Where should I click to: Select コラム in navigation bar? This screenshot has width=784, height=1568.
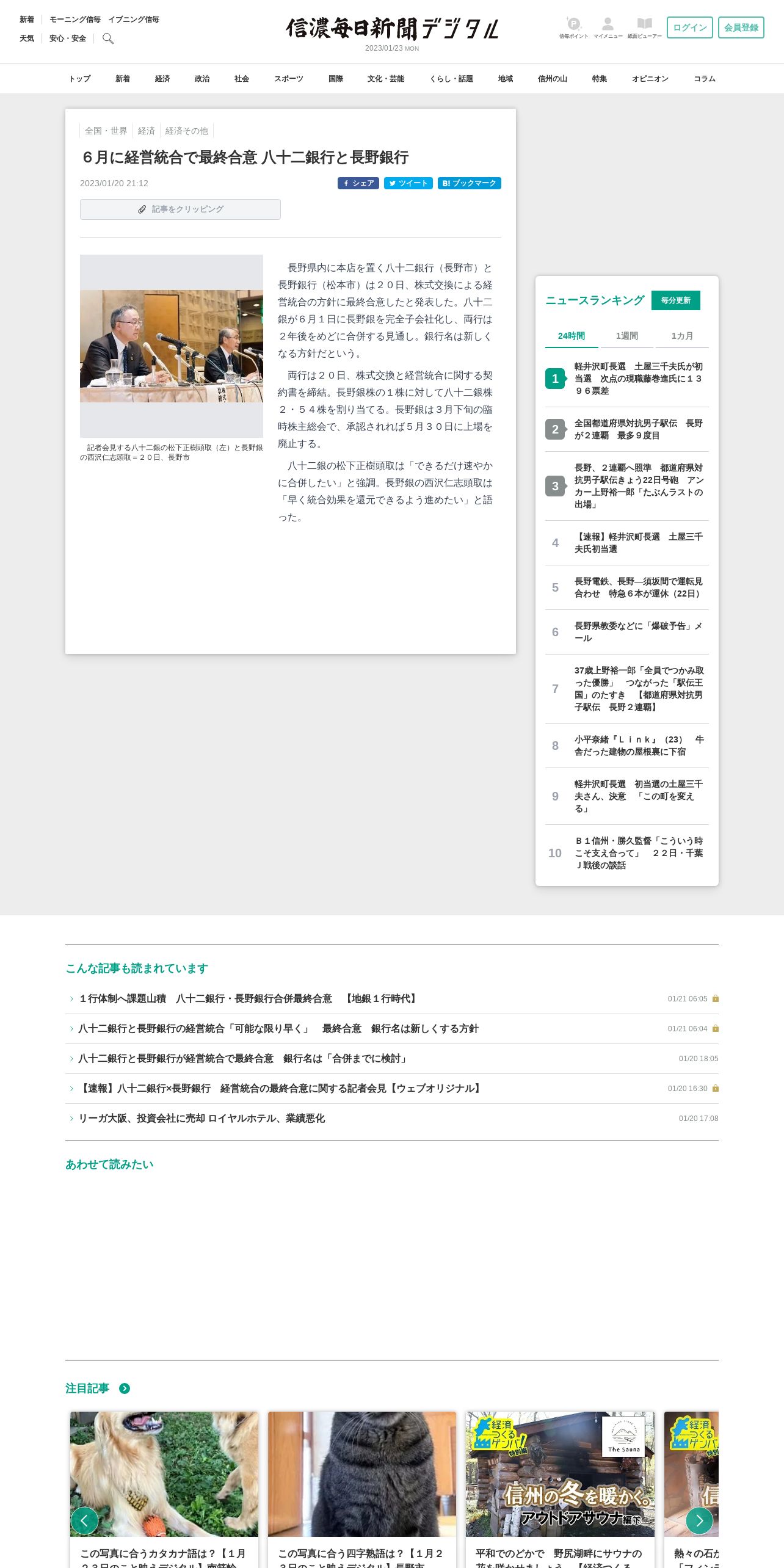click(x=705, y=79)
